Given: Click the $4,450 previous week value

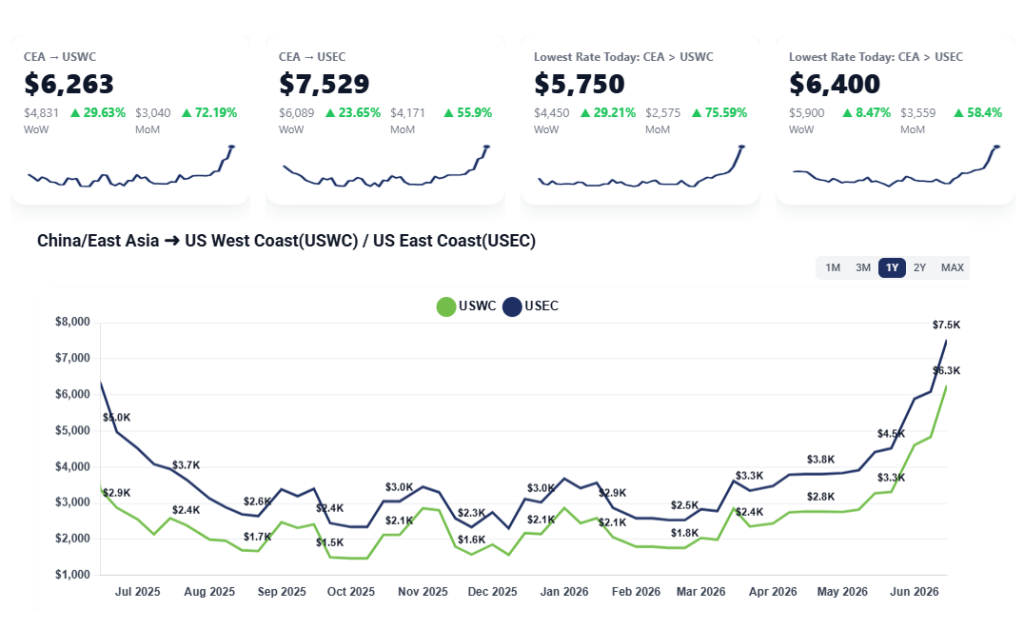Looking at the screenshot, I should 552,113.
